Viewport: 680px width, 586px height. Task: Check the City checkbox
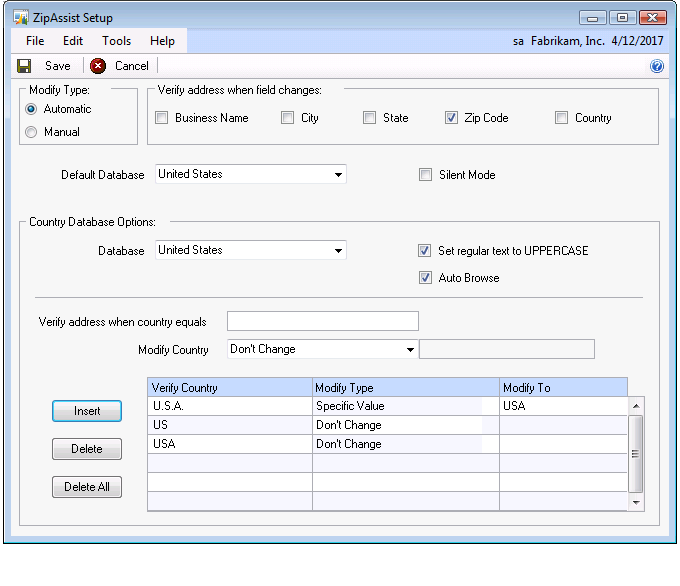(287, 118)
